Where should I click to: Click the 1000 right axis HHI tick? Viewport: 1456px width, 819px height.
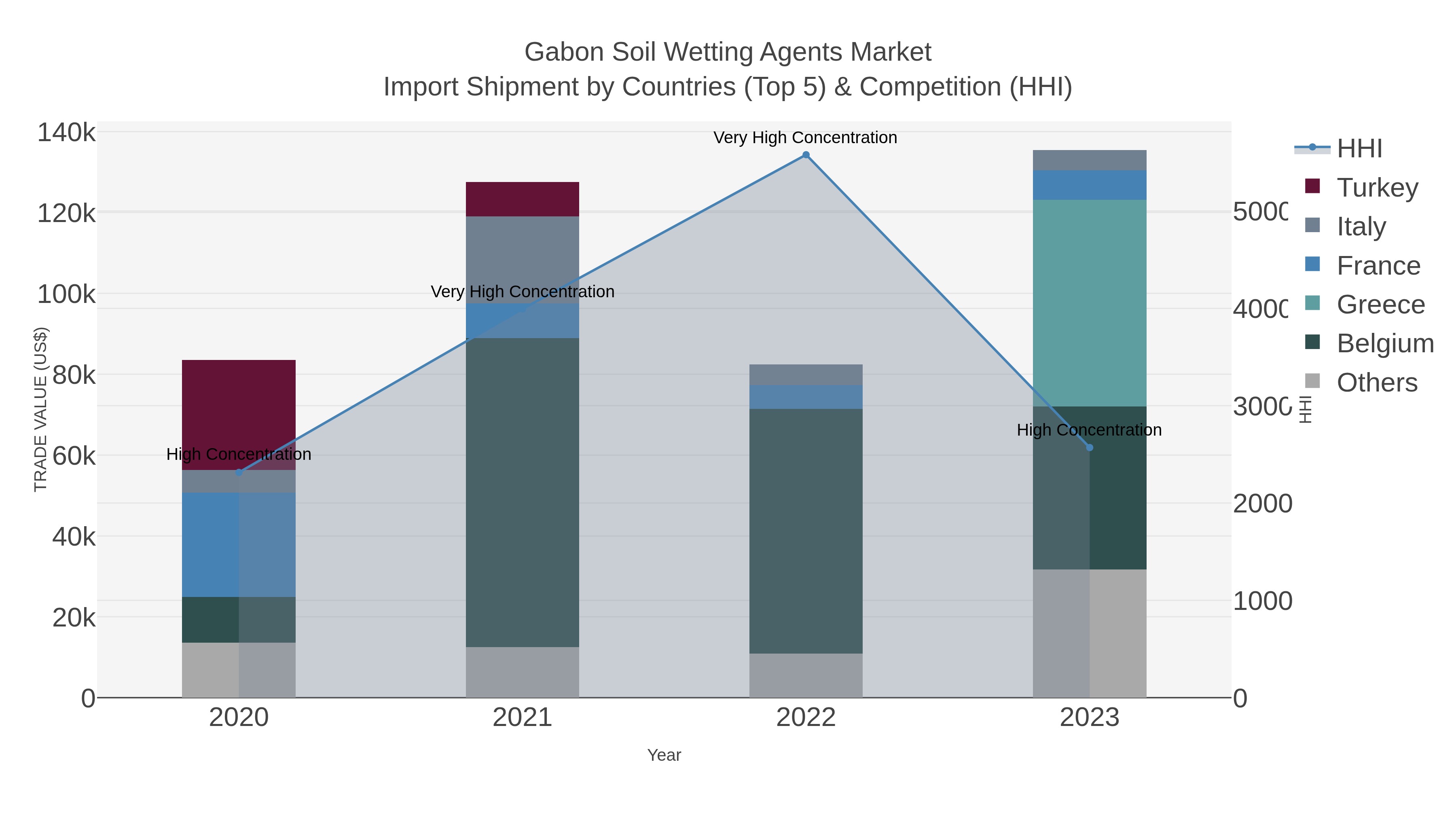point(1263,601)
